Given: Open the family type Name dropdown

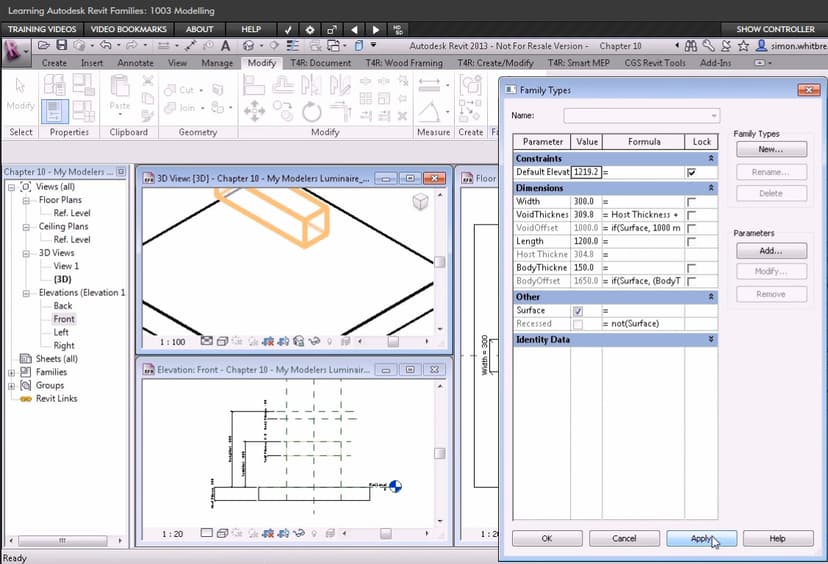Looking at the screenshot, I should (x=714, y=116).
